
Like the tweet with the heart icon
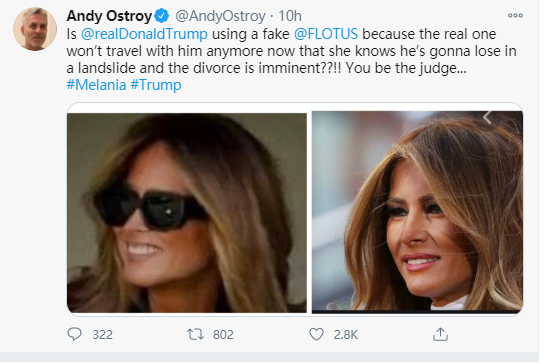(316, 334)
